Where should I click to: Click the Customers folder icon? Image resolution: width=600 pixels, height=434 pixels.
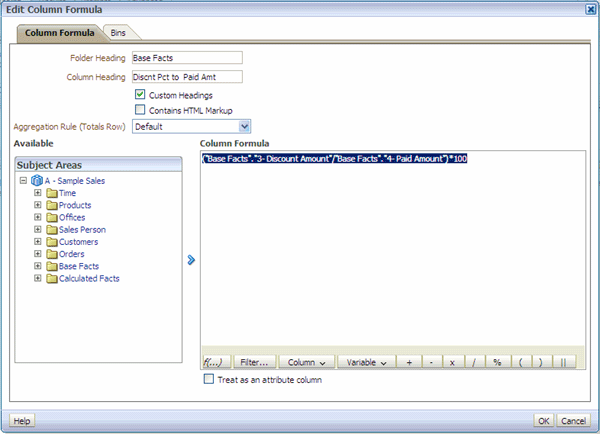(x=52, y=242)
